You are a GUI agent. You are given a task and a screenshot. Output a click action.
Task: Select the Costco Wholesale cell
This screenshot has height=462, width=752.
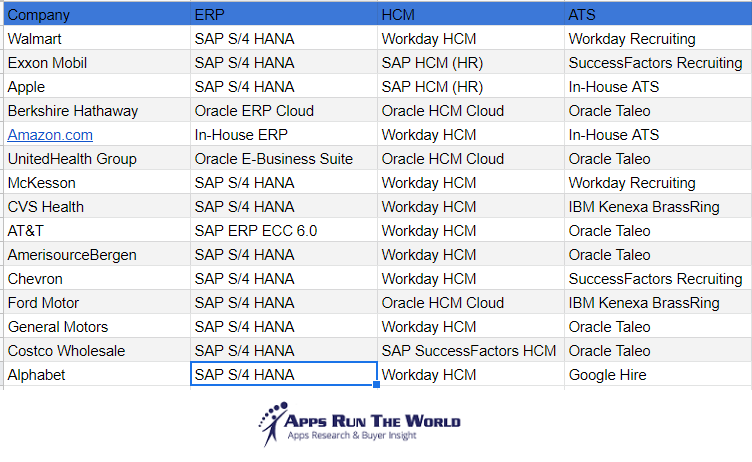(97, 350)
